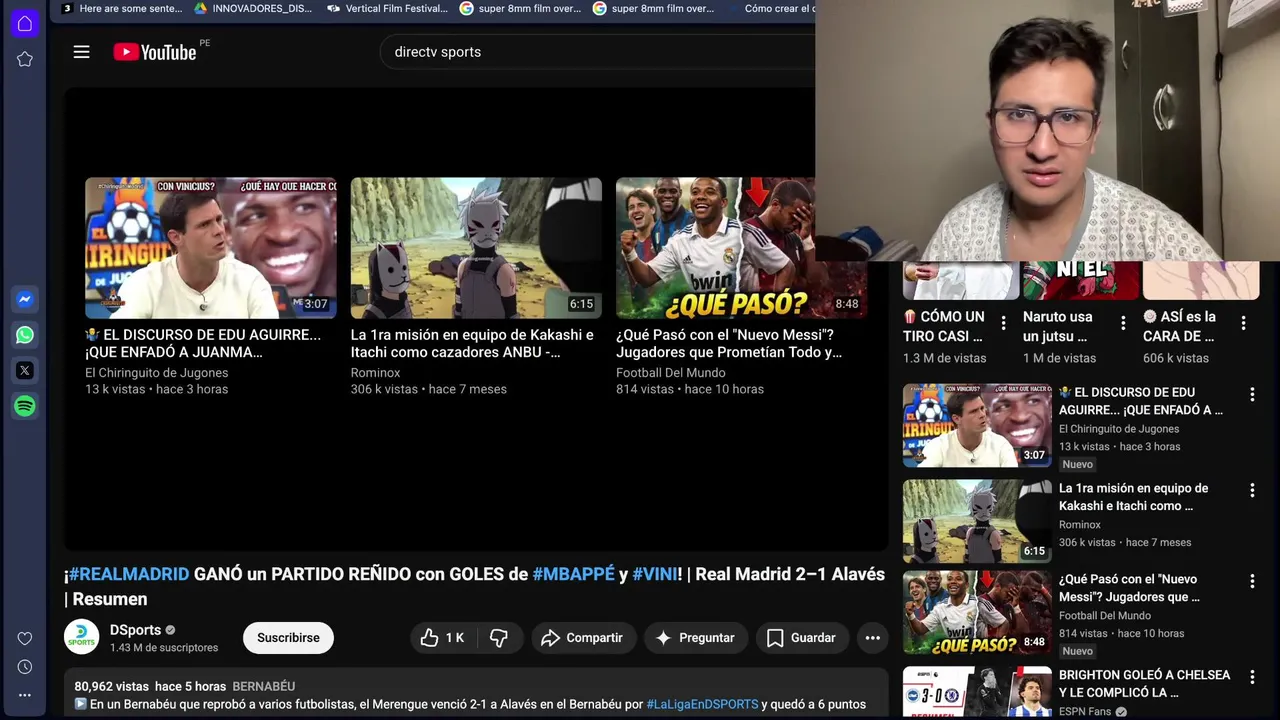Screen dimensions: 1280x720
Task: Open 'Football Del Mundo' channel under end-screen video
Action: tap(671, 373)
